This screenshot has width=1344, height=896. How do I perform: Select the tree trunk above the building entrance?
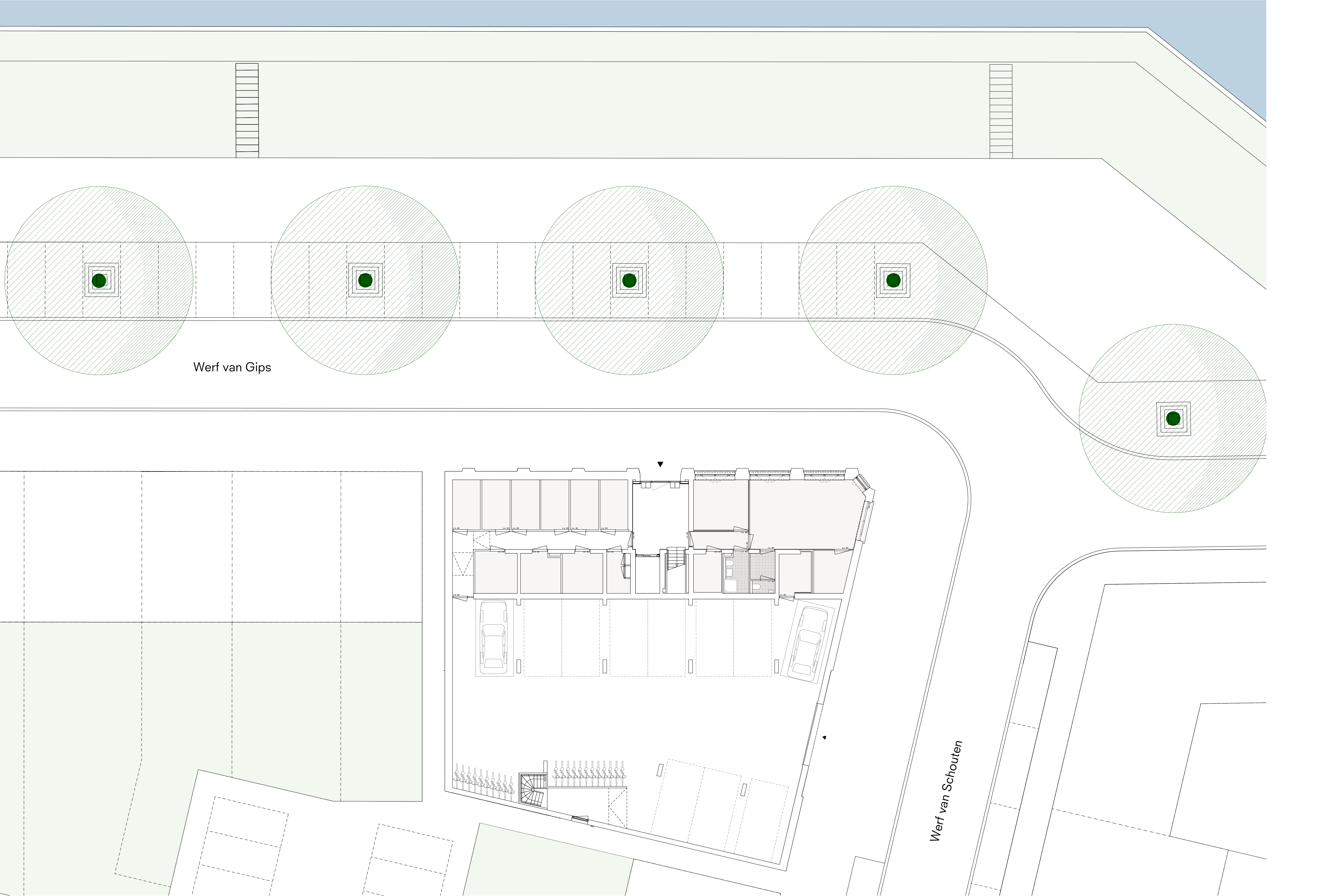629,281
